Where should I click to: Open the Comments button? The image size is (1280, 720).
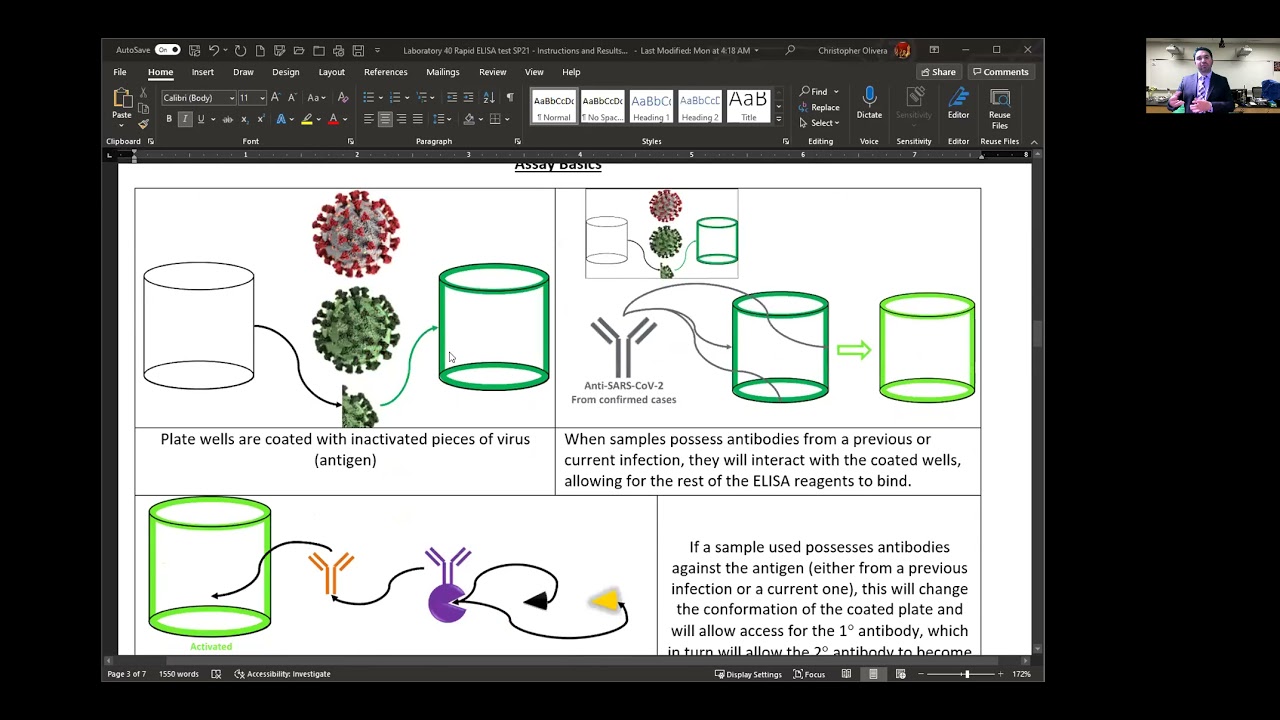(1001, 72)
